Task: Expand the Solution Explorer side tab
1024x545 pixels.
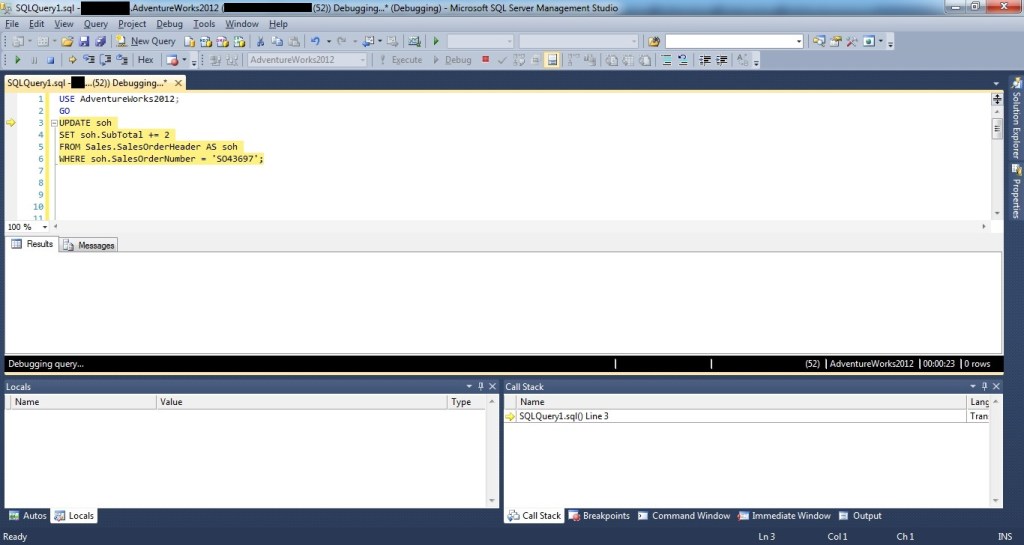Action: [x=1016, y=117]
